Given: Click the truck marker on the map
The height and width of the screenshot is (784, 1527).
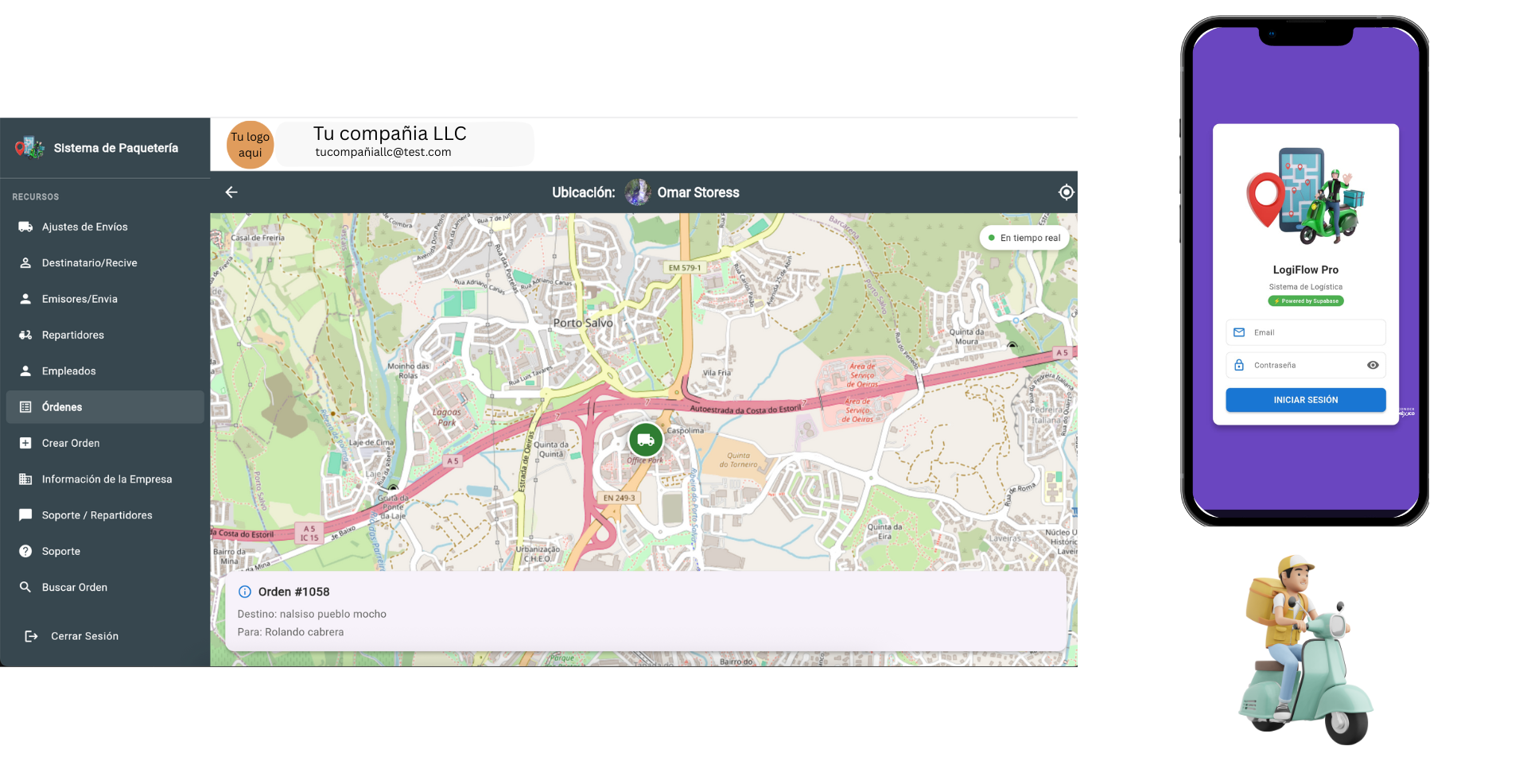Looking at the screenshot, I should 645,439.
